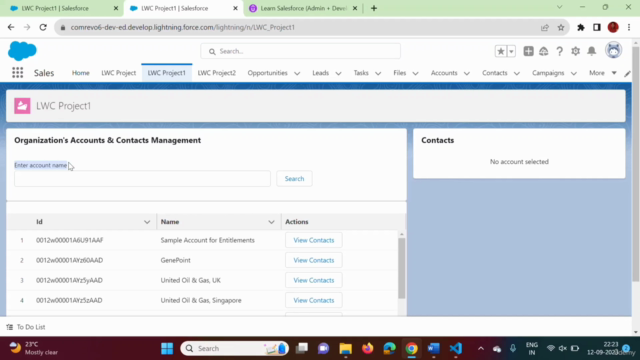Image resolution: width=640 pixels, height=360 pixels.
Task: Expand the Leads nav dropdown
Action: click(x=338, y=73)
